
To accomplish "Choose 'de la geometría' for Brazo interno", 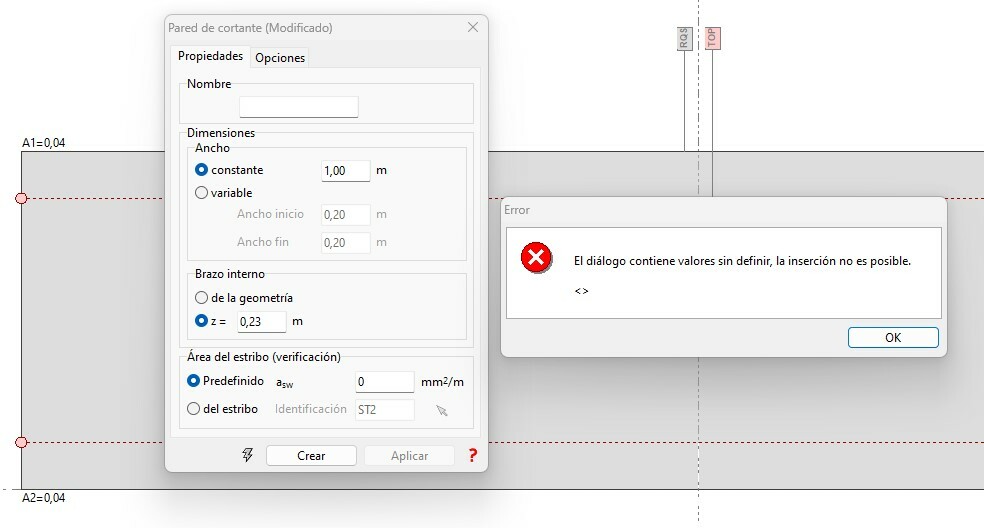I will [x=202, y=297].
